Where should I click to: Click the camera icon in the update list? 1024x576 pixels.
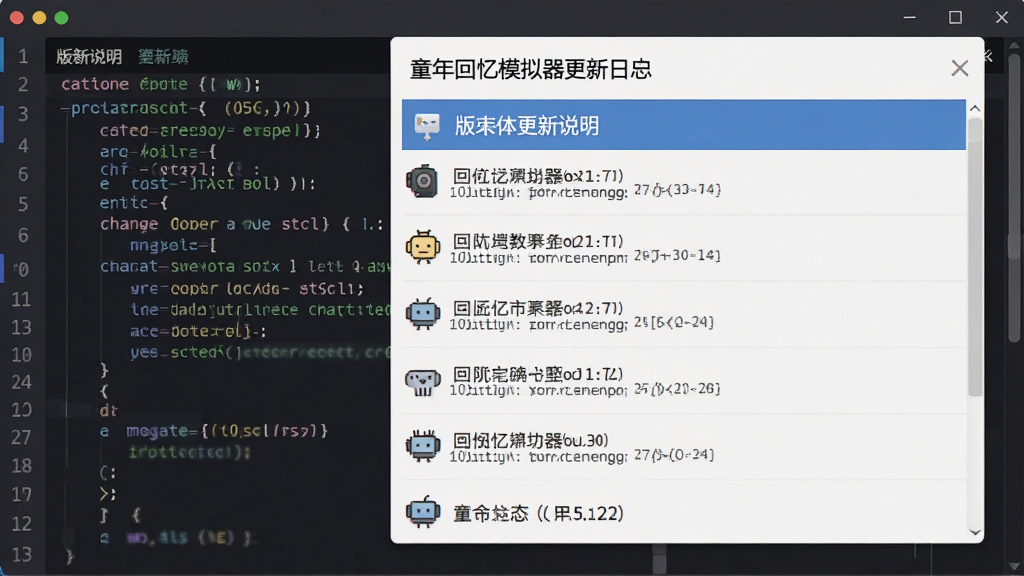pyautogui.click(x=423, y=181)
